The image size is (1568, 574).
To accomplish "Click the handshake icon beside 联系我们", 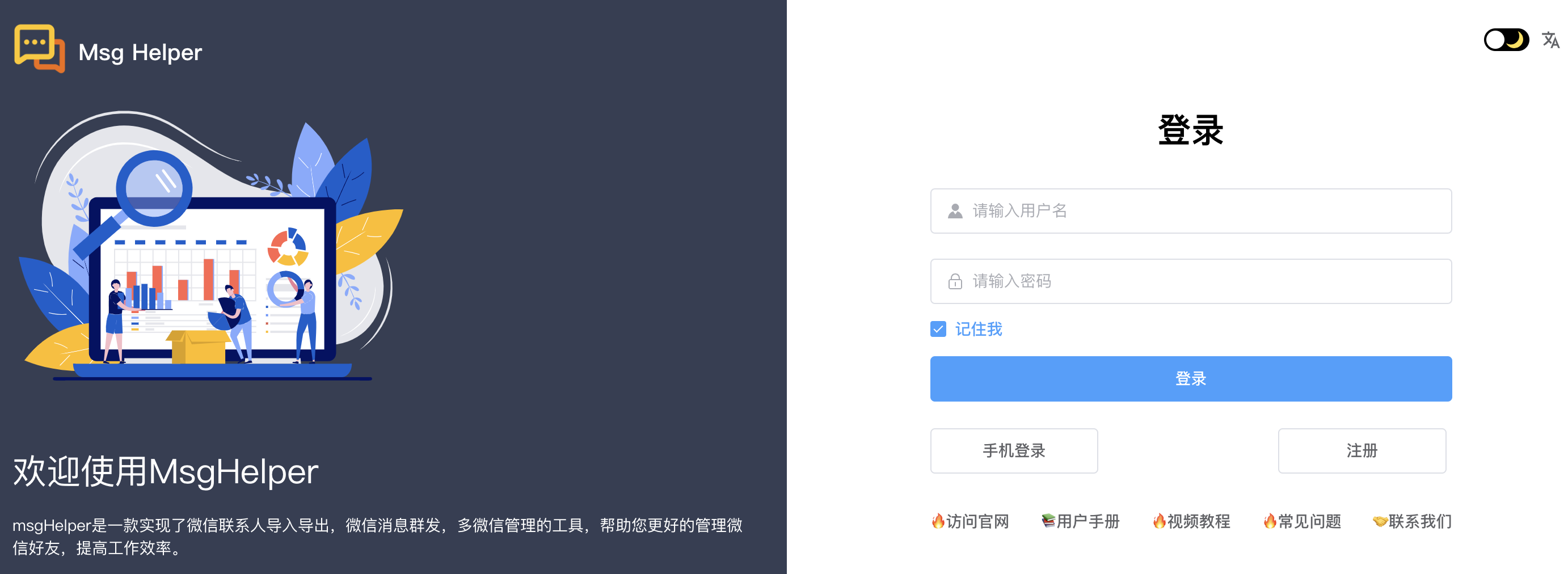I will pos(1380,521).
